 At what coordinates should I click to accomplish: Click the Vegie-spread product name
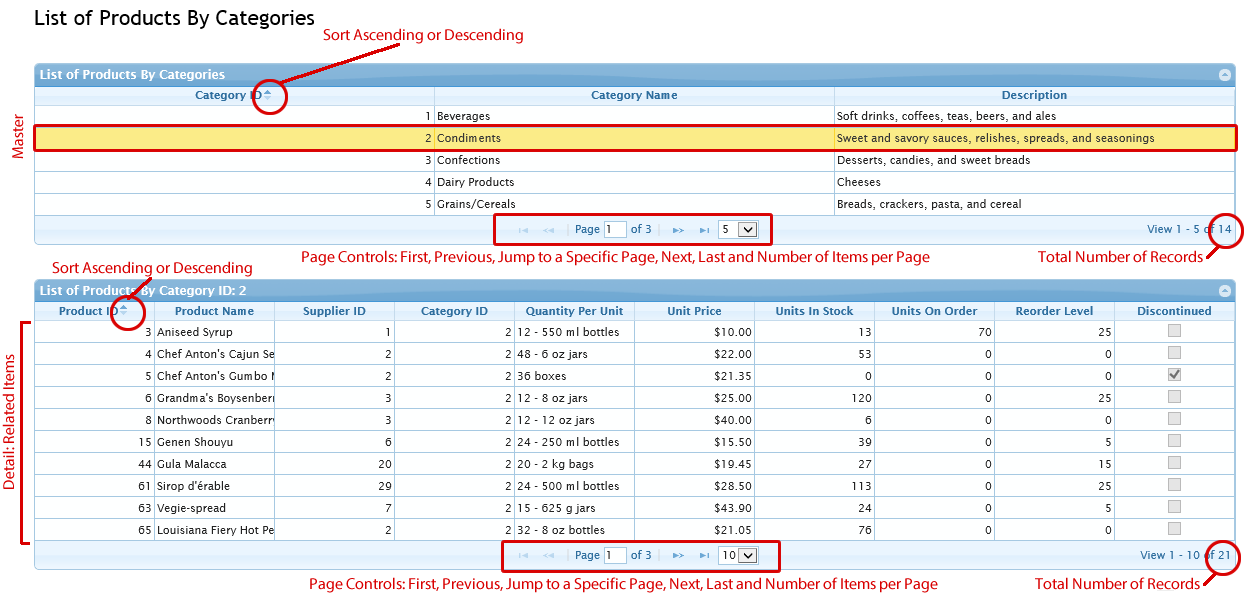[192, 508]
